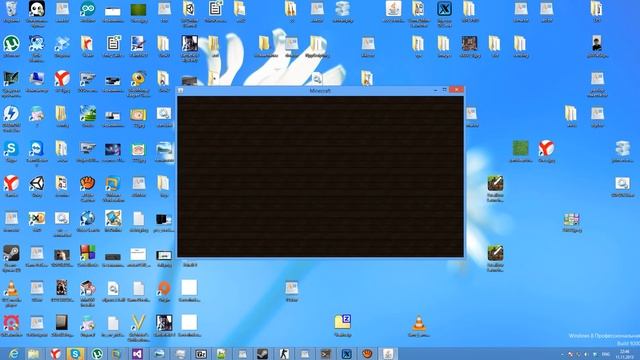
Task: Click the Minecraft window title bar
Action: point(320,91)
